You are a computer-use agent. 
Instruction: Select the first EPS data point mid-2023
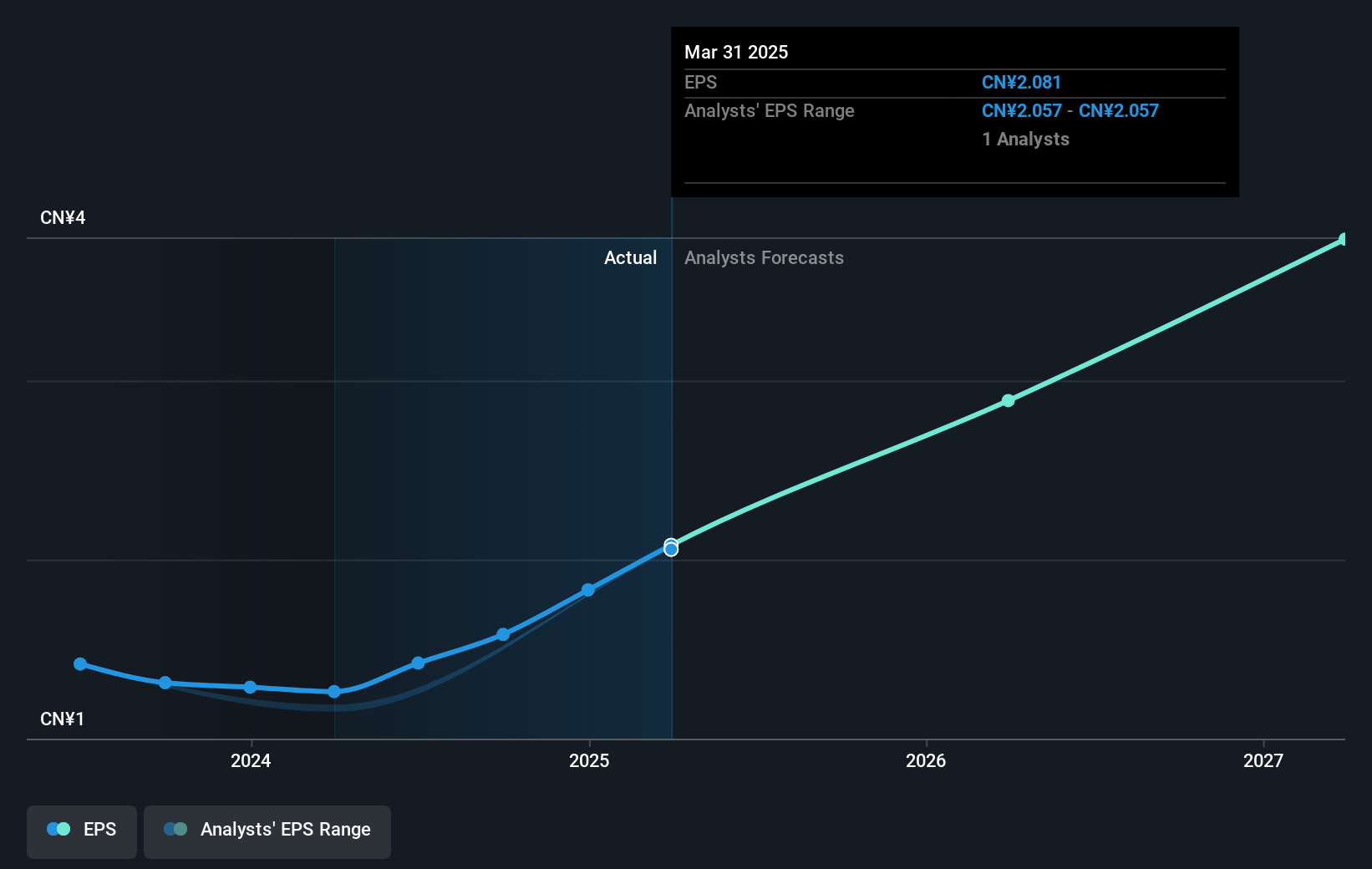pyautogui.click(x=80, y=664)
